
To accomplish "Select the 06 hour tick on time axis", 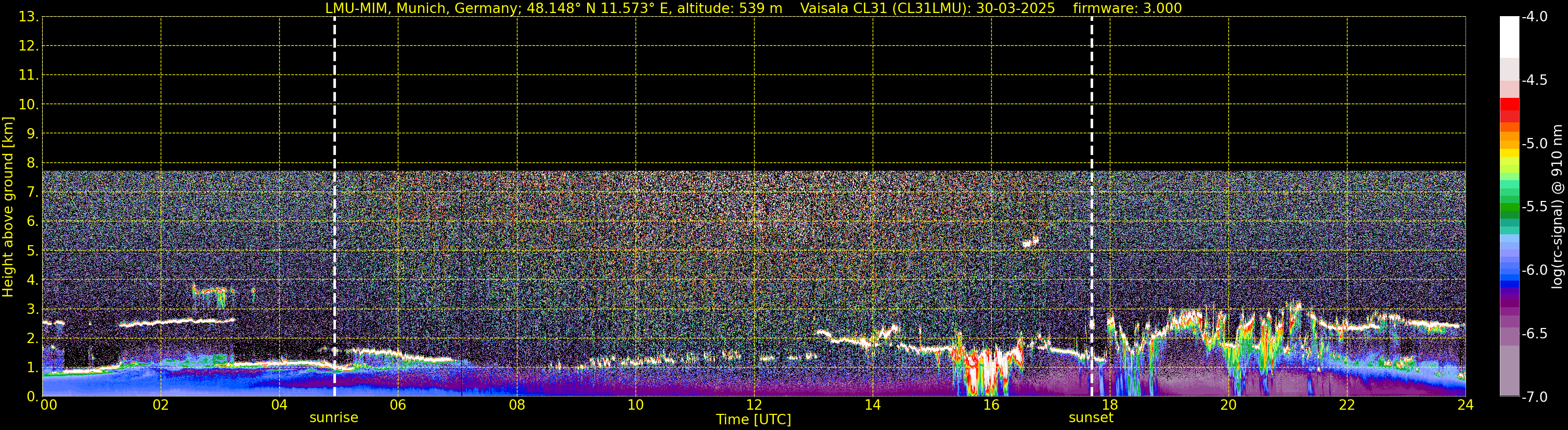I will pos(398,406).
